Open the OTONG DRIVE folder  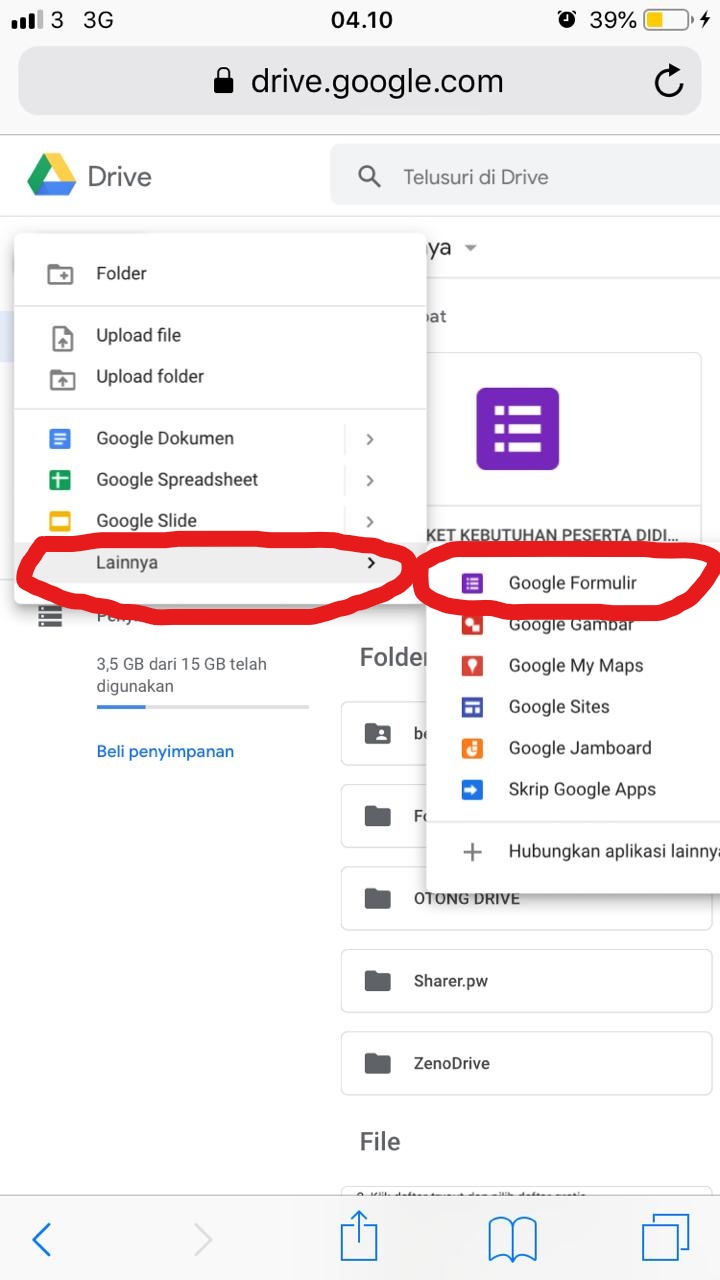coord(526,898)
